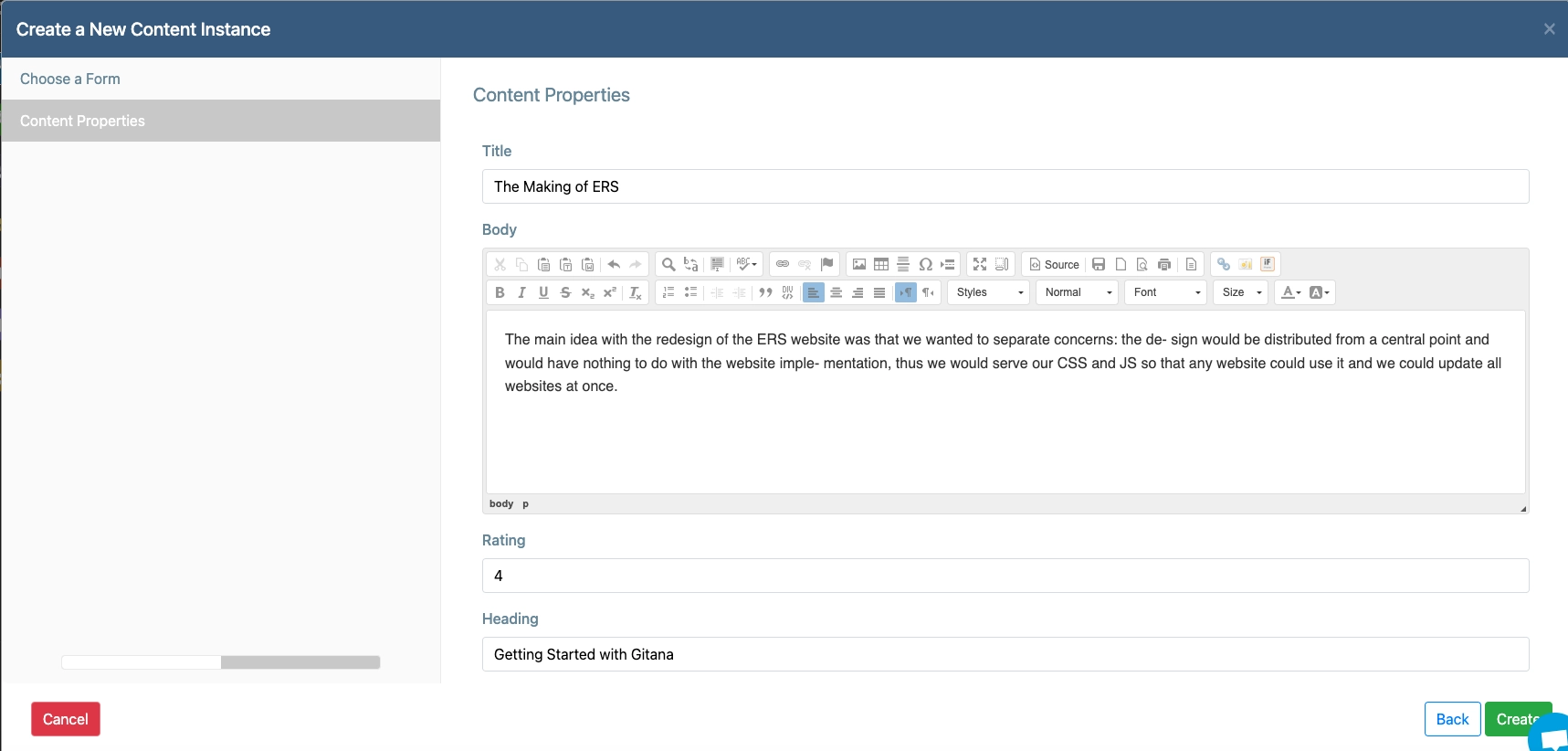The height and width of the screenshot is (751, 1568).
Task: Click the Print icon in the toolbar
Action: [x=1164, y=265]
